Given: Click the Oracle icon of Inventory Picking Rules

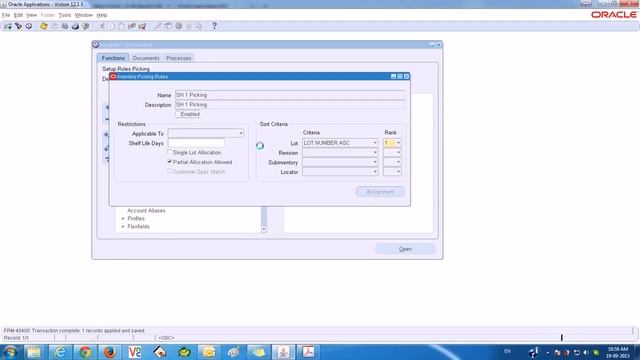Looking at the screenshot, I should [113, 77].
